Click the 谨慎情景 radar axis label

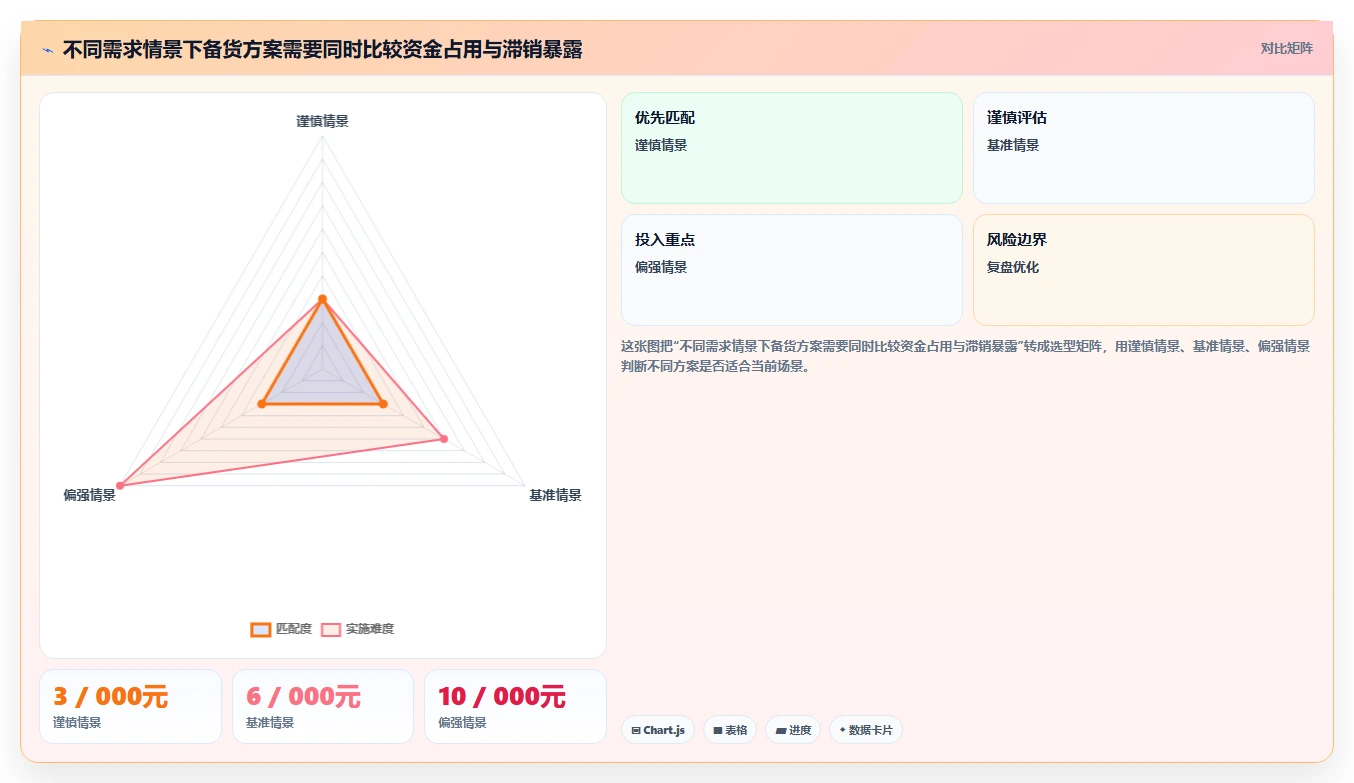[x=322, y=121]
